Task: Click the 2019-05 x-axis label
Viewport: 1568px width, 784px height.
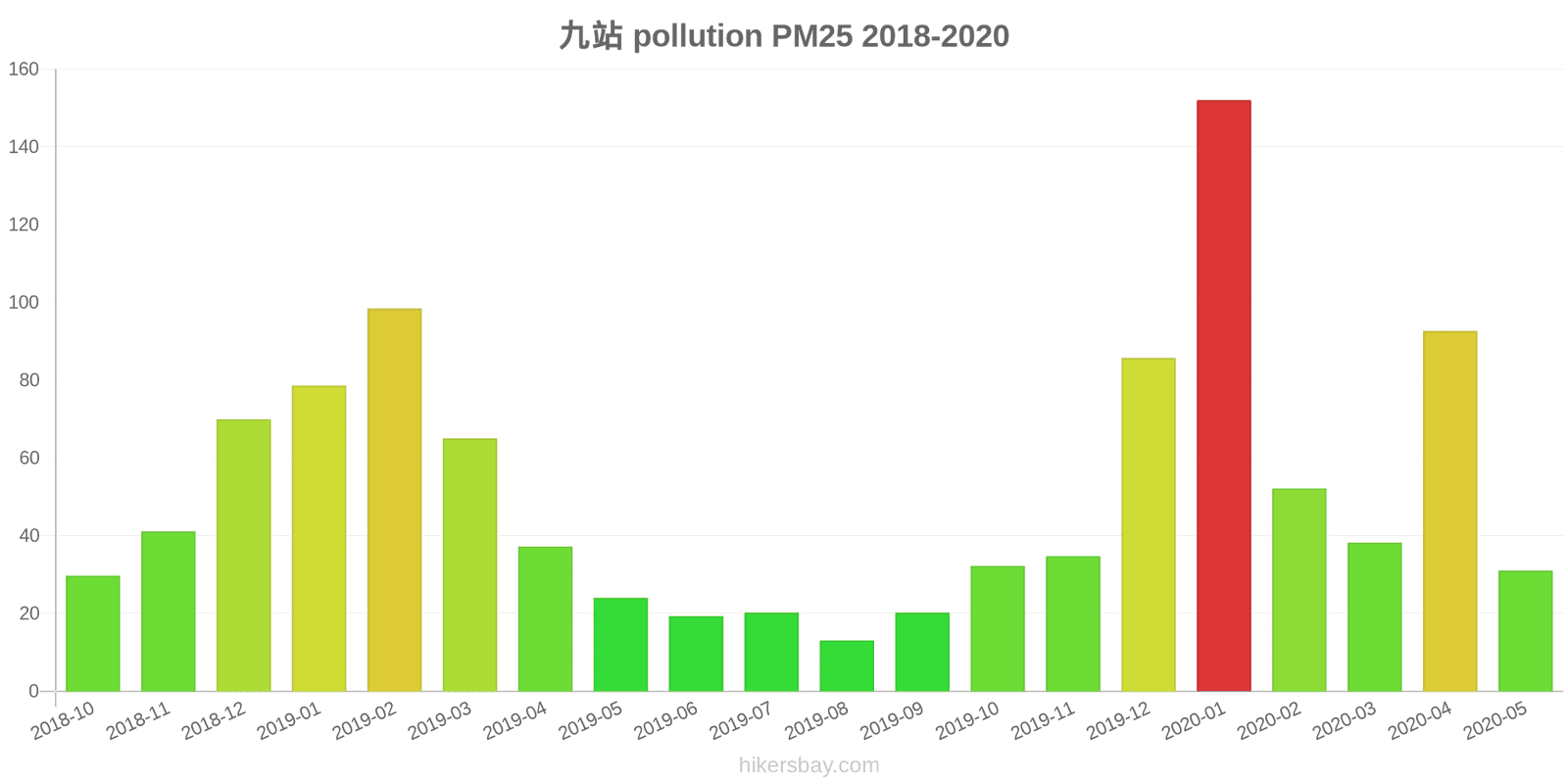Action: pos(591,721)
